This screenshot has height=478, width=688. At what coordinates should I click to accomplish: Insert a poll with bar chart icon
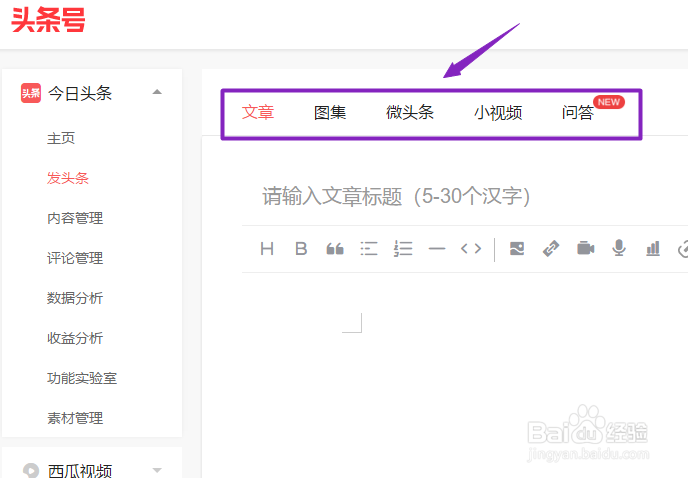pos(653,248)
